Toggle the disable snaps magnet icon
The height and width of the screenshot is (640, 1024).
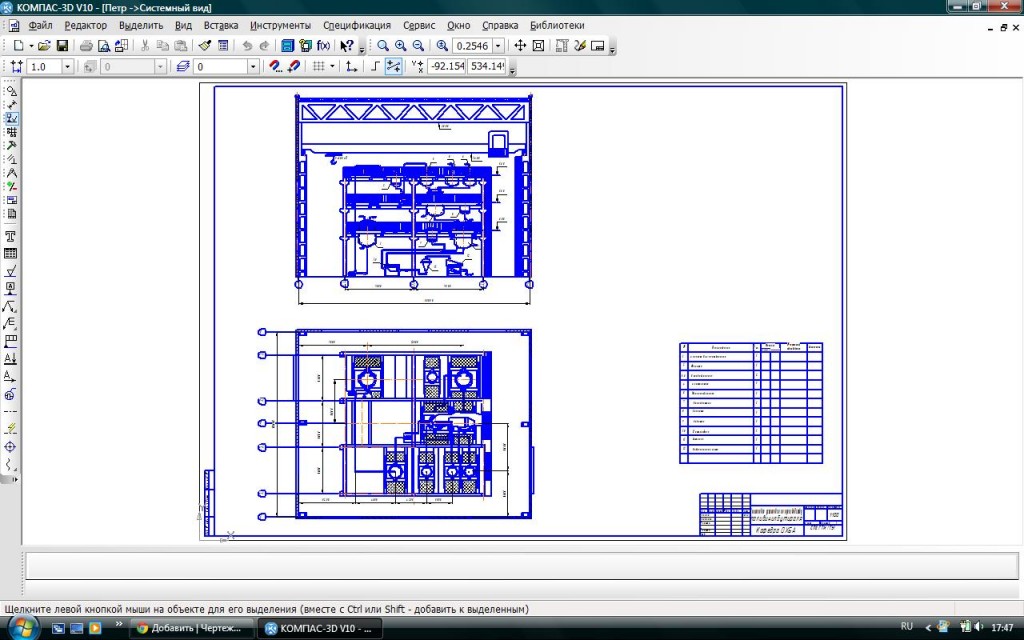pyautogui.click(x=293, y=67)
